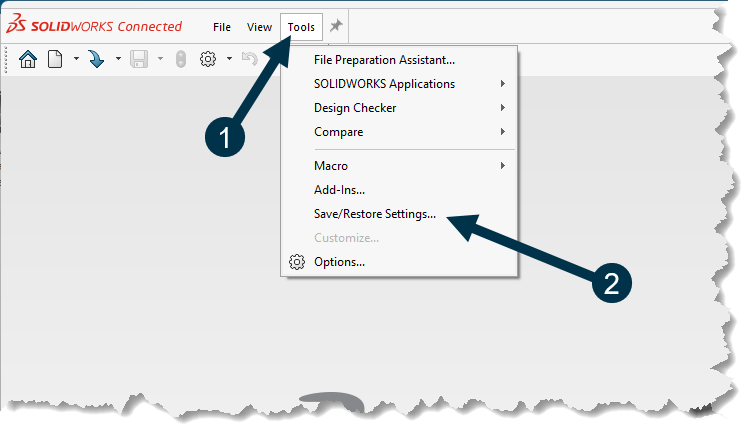748x435 pixels.
Task: Click the SOLIDWORKS Connected logo
Action: pos(94,24)
